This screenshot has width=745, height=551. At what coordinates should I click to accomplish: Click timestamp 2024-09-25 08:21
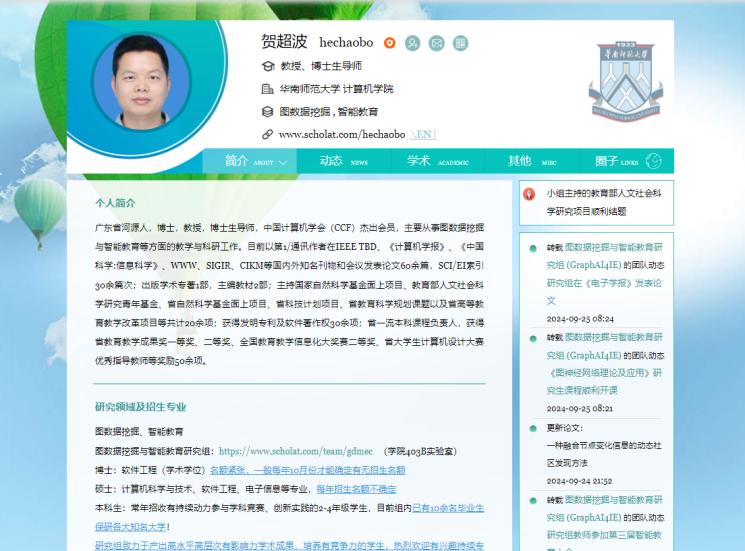pyautogui.click(x=580, y=408)
